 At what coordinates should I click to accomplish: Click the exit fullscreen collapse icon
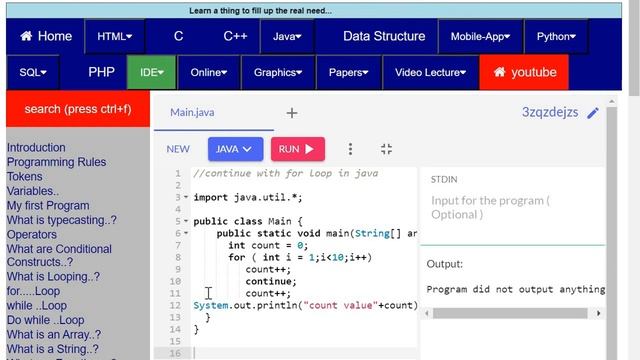pyautogui.click(x=386, y=149)
